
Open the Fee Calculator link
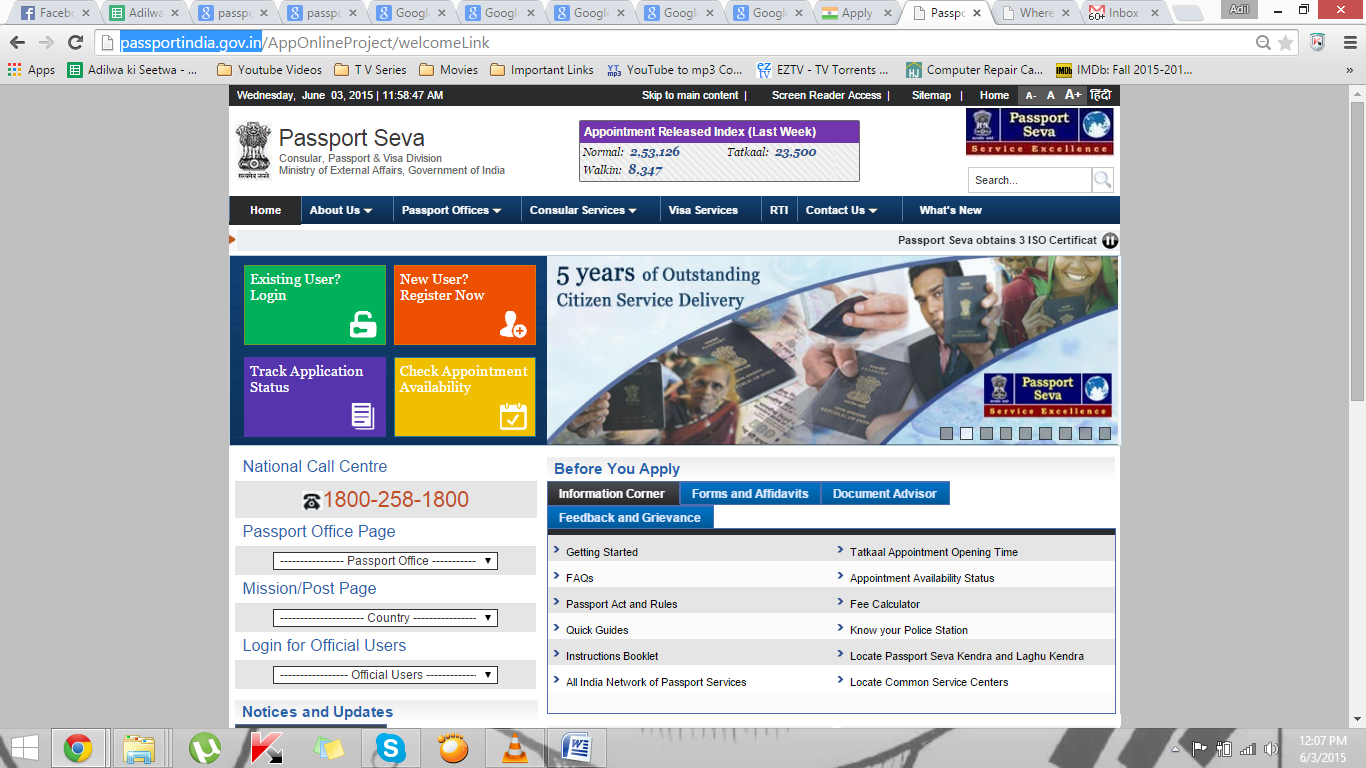(x=885, y=604)
